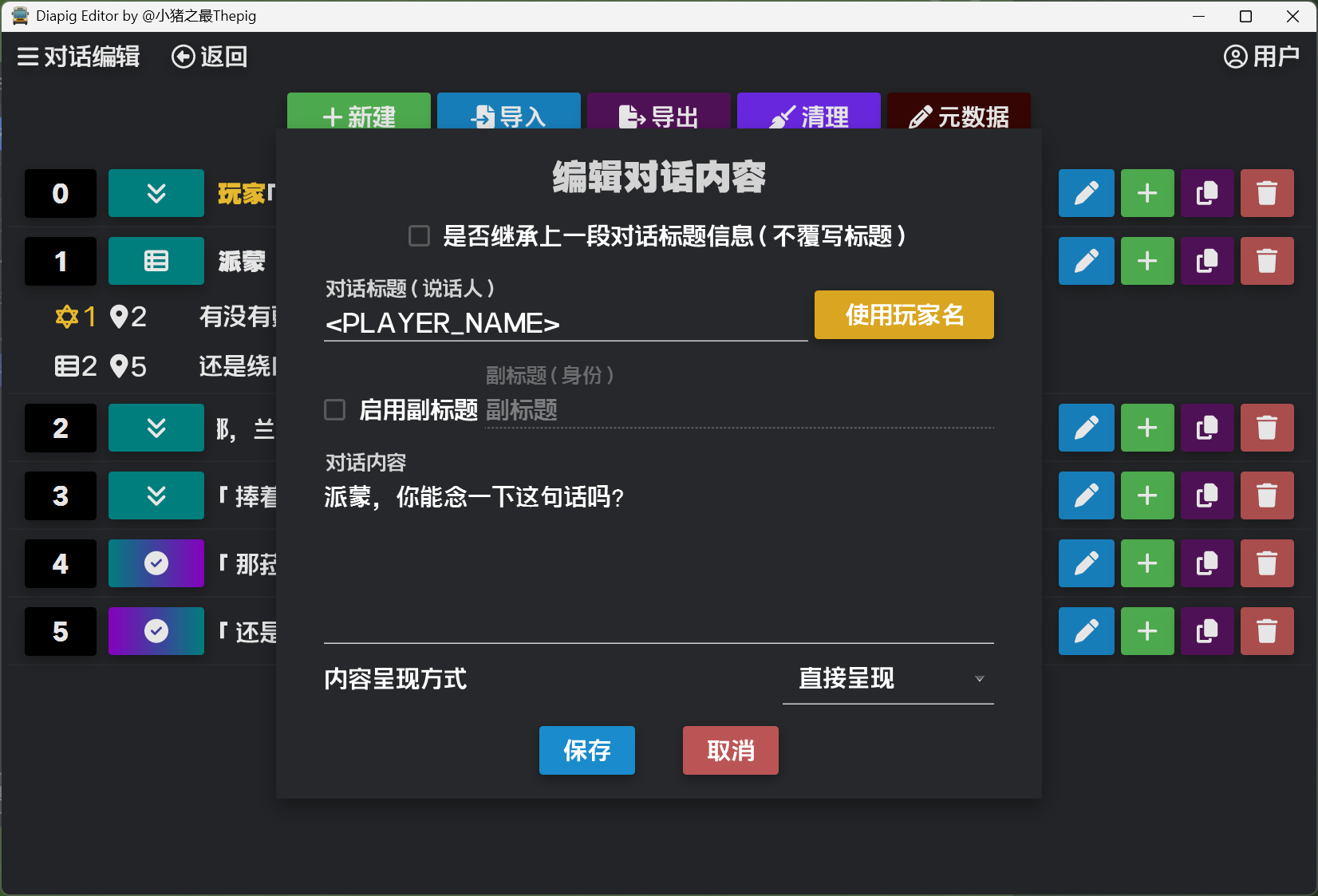The width and height of the screenshot is (1318, 896).
Task: Click the pencil edit icon for row 4
Action: [x=1086, y=563]
